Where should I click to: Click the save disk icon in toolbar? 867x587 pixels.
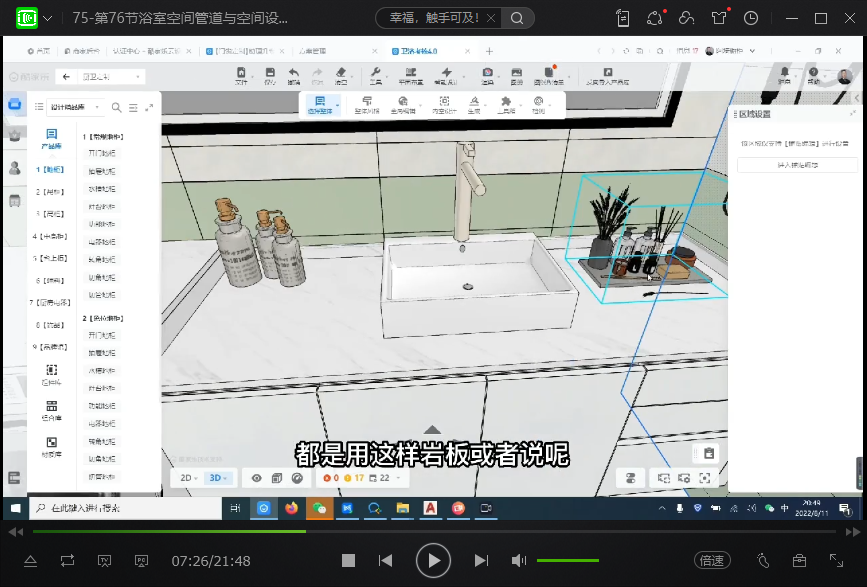coord(269,75)
